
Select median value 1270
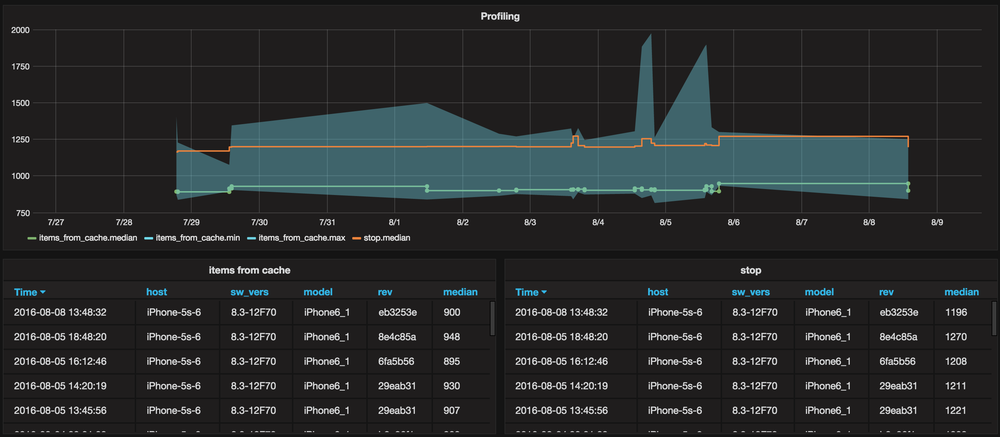(956, 337)
